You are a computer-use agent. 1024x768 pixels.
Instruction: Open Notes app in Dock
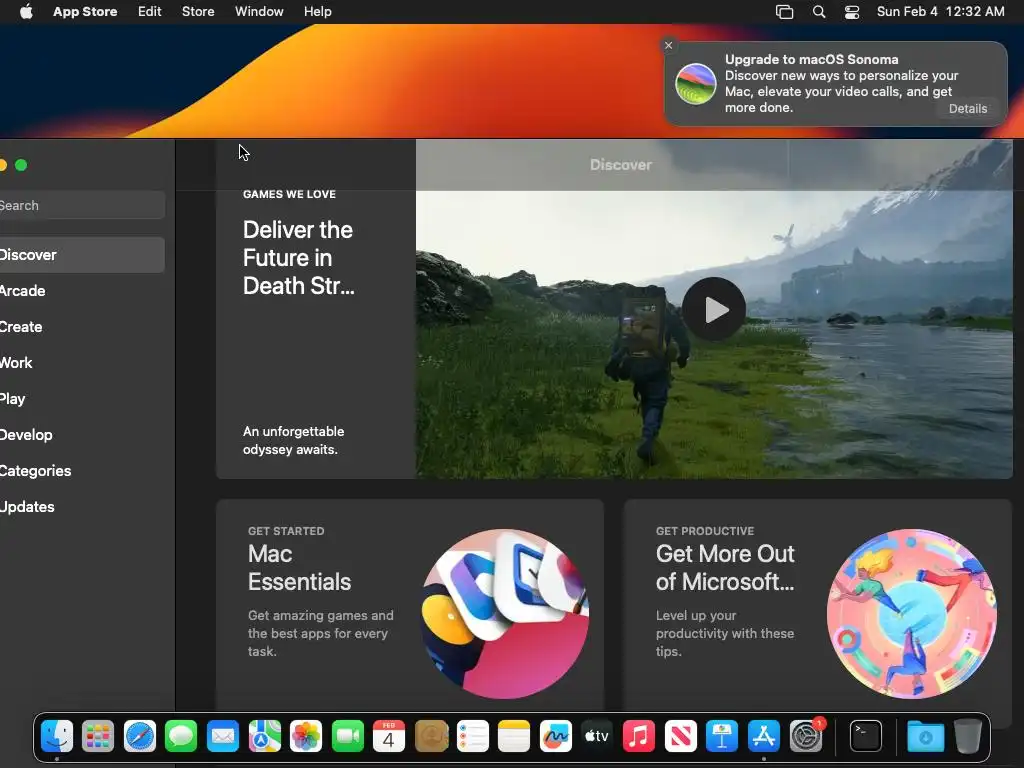pyautogui.click(x=514, y=737)
